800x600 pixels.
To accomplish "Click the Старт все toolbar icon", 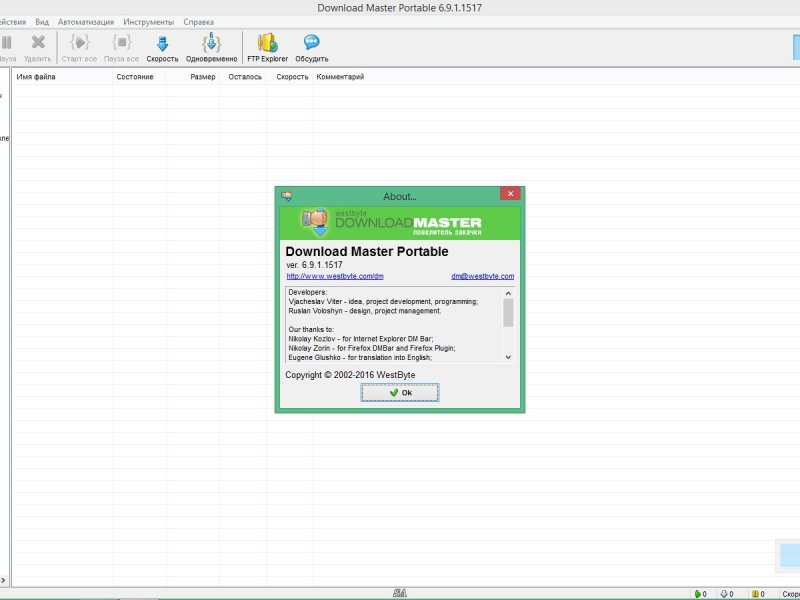I will point(79,42).
